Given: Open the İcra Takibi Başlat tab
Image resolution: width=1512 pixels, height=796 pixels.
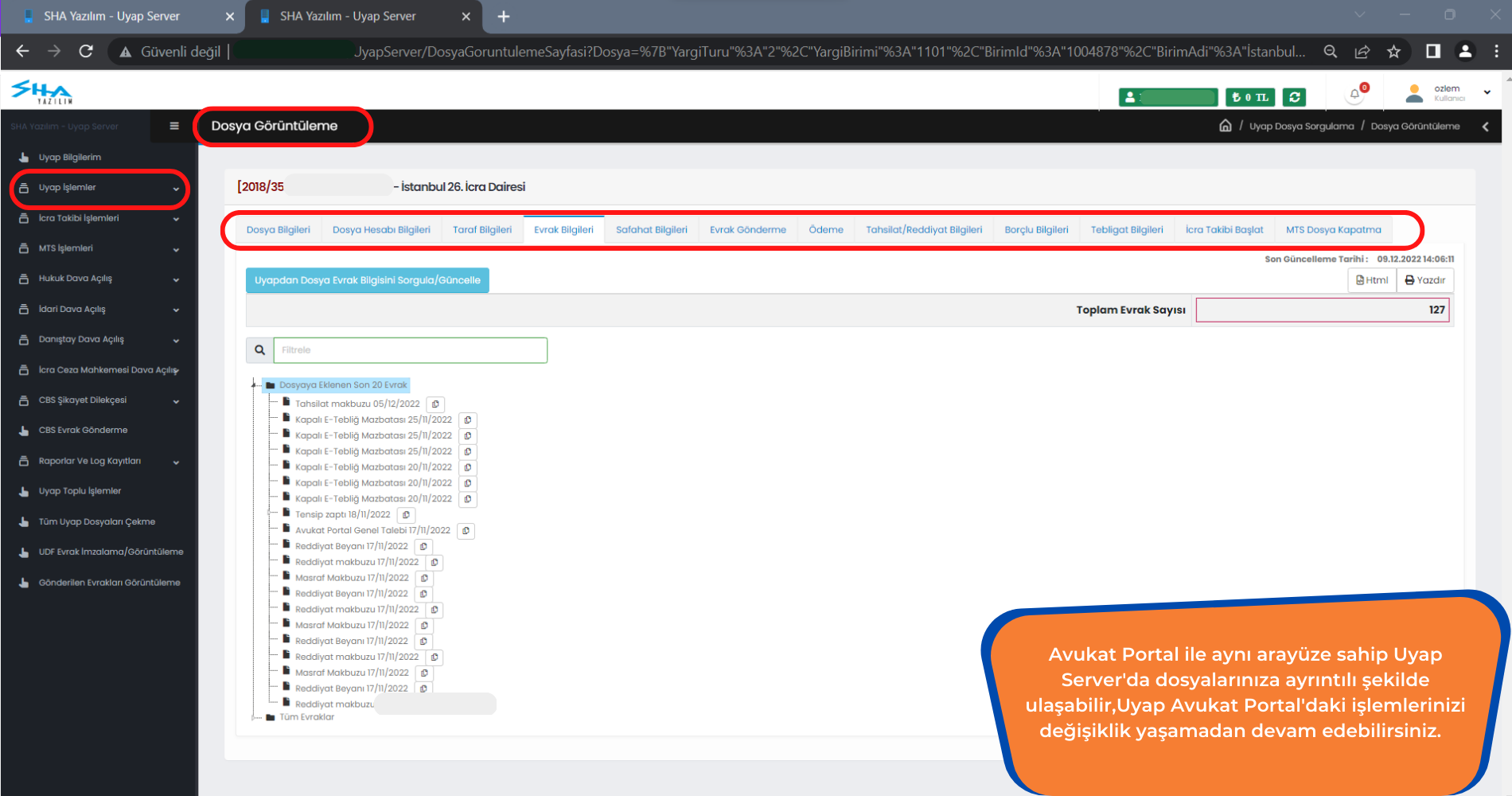Looking at the screenshot, I should point(1224,230).
